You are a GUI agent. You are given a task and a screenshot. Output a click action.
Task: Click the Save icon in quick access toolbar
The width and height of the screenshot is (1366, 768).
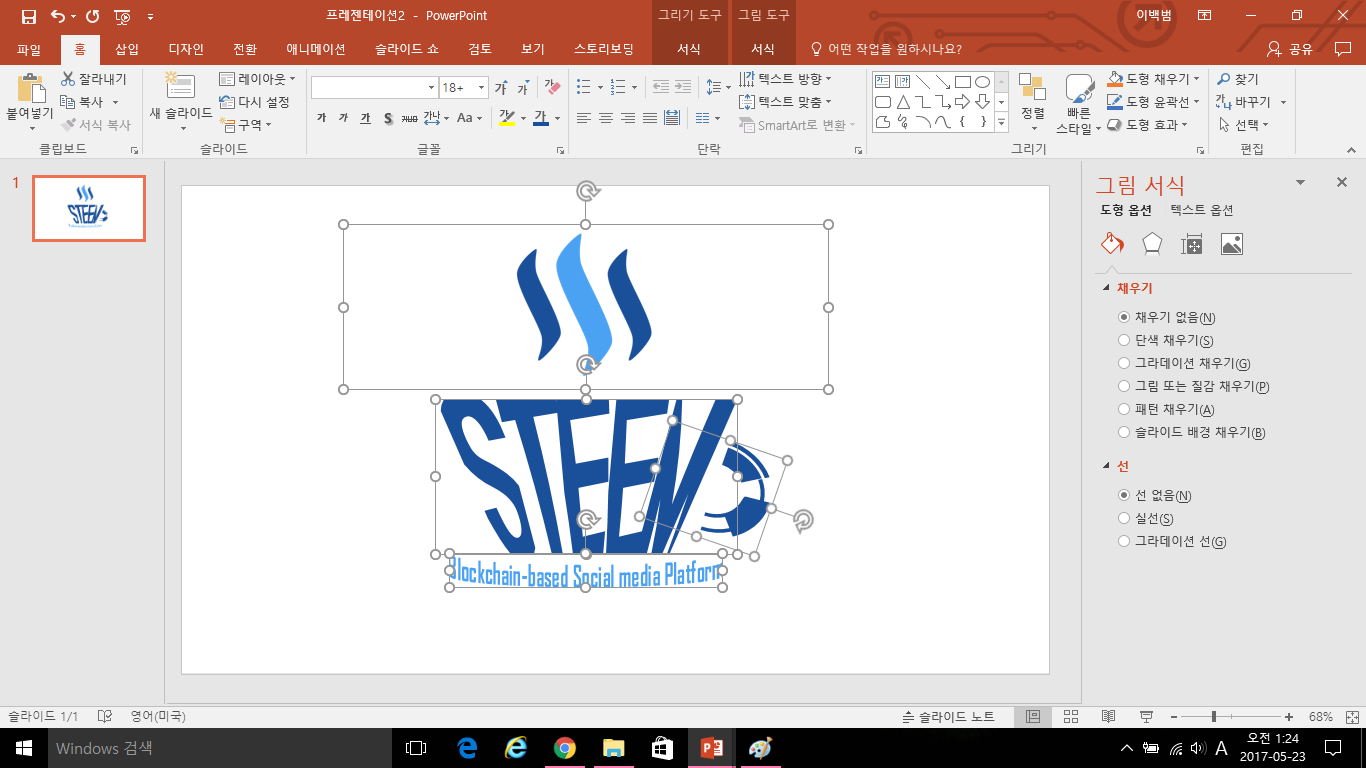[28, 16]
